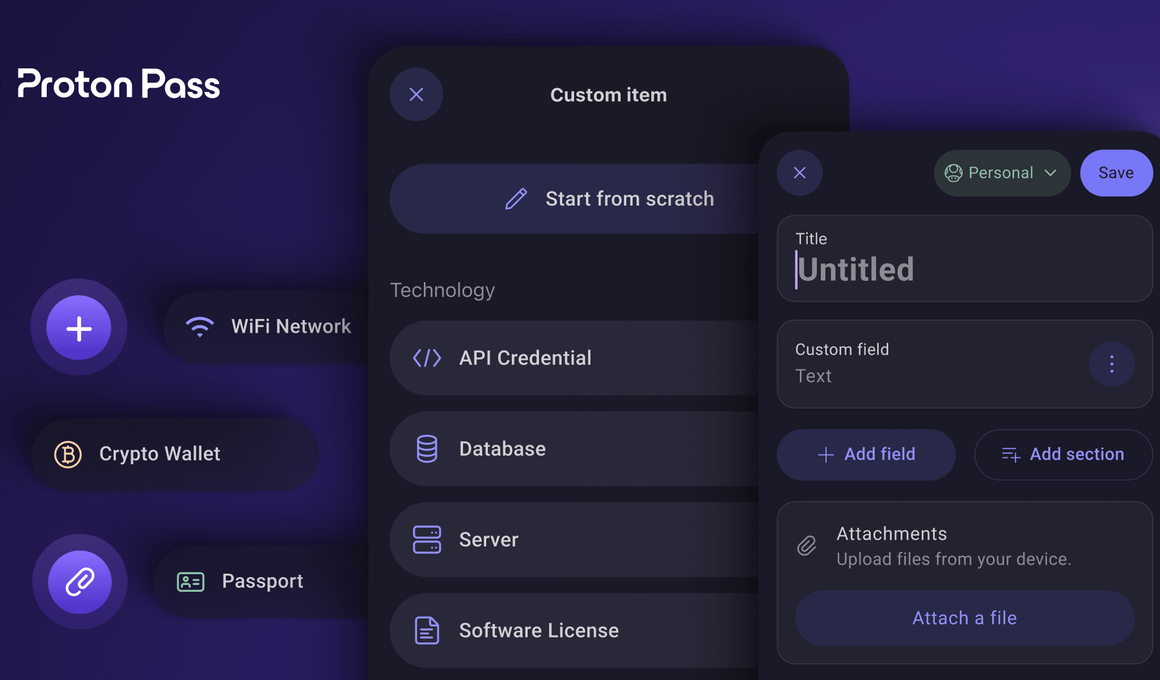Click the Passport ID card icon
1160x680 pixels.
(x=191, y=582)
